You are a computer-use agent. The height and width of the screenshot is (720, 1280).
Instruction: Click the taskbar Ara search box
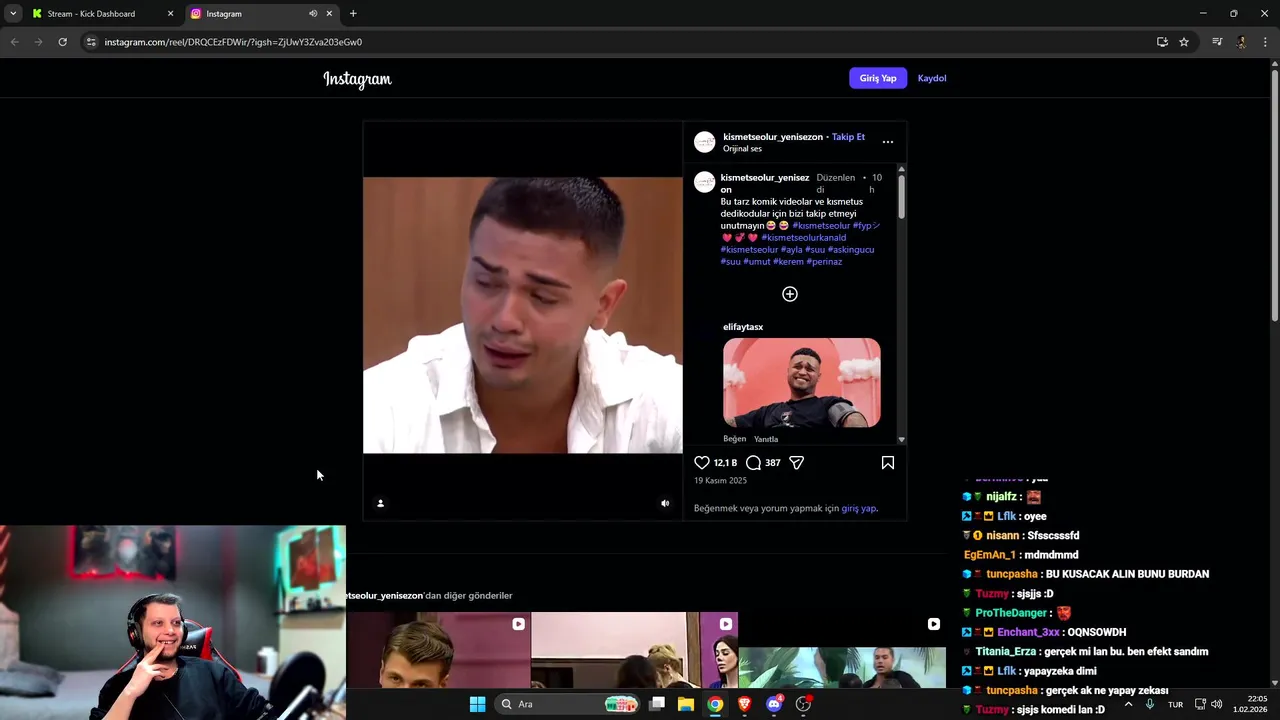567,704
